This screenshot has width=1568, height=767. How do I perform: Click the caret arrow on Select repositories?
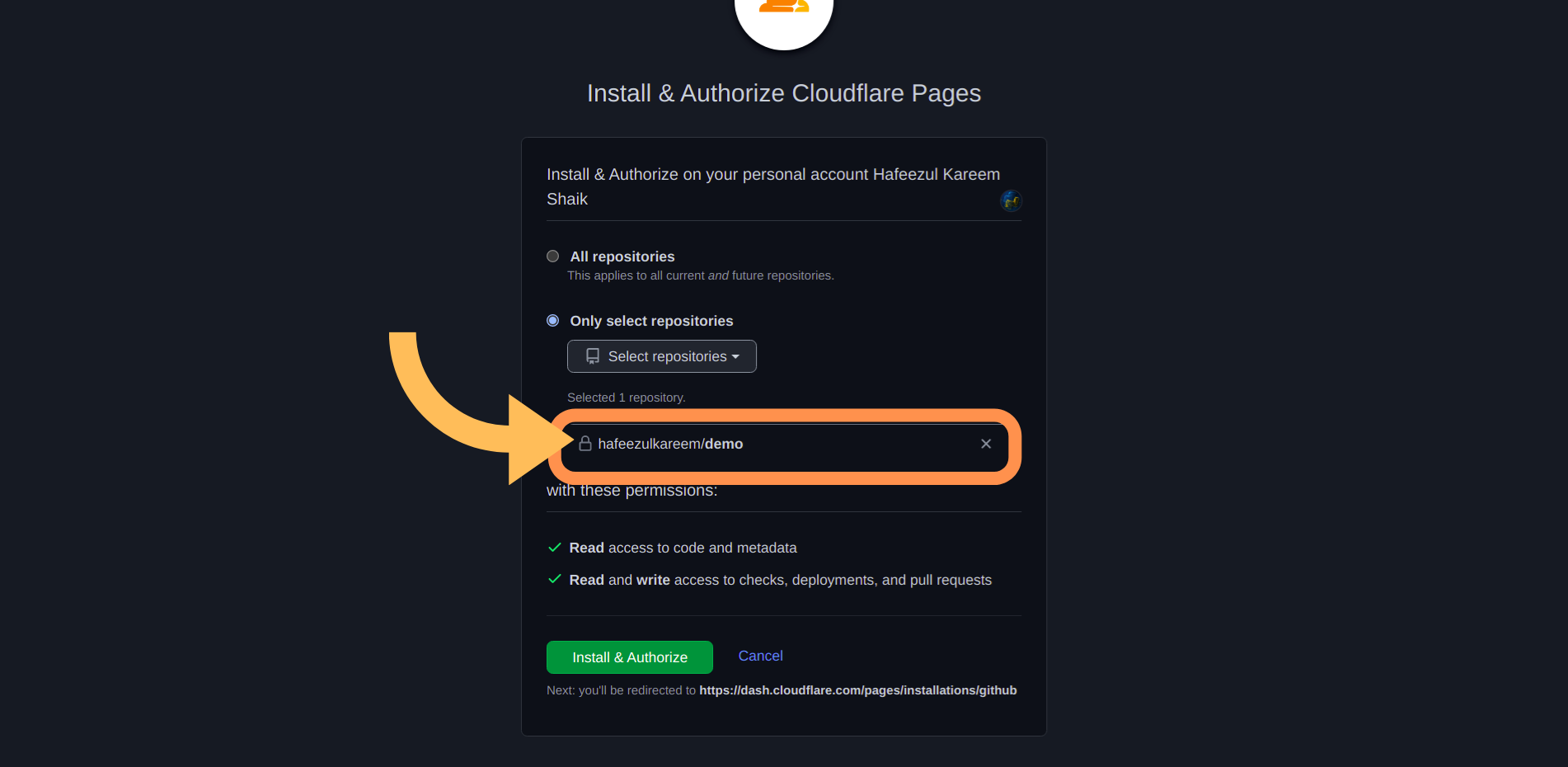click(735, 357)
